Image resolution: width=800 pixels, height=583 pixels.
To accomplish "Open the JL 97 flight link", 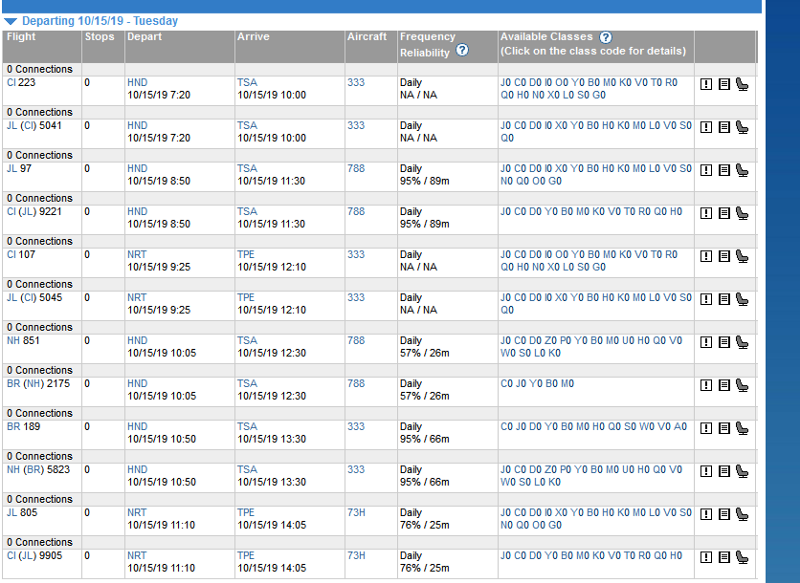I will pyautogui.click(x=19, y=168).
